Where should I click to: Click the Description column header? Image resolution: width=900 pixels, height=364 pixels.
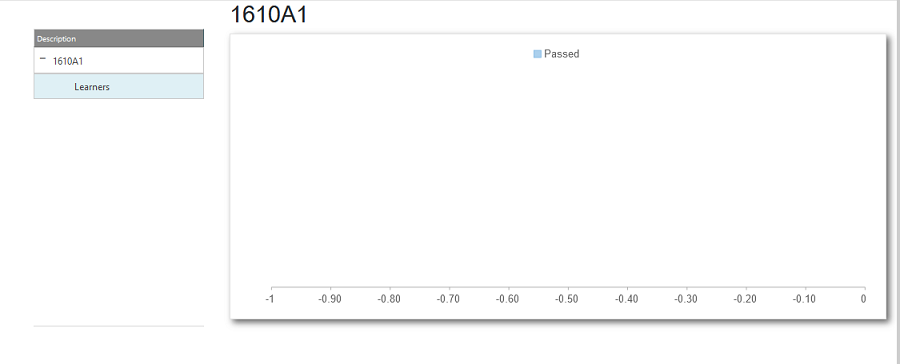tap(119, 38)
